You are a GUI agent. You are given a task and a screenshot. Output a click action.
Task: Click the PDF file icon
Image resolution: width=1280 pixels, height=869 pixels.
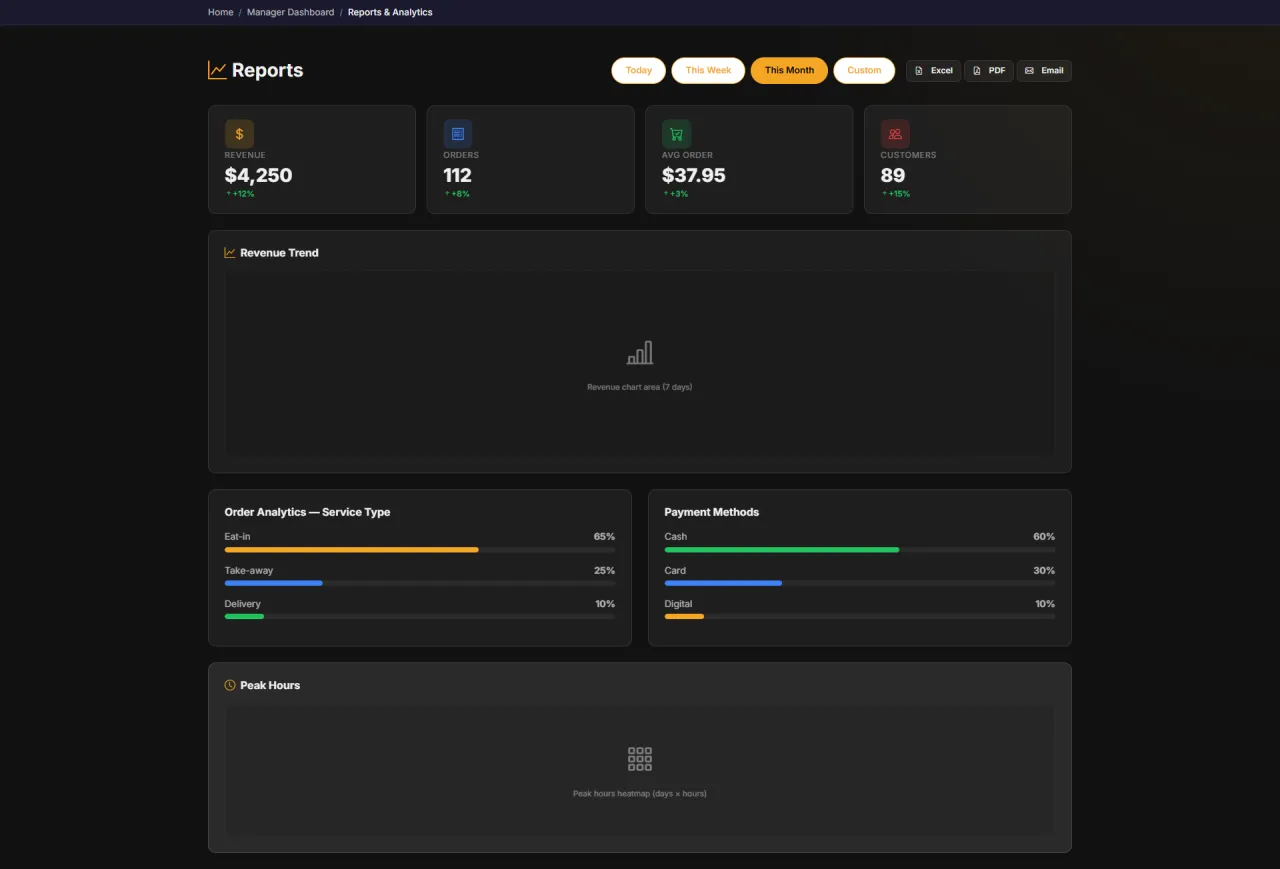977,71
